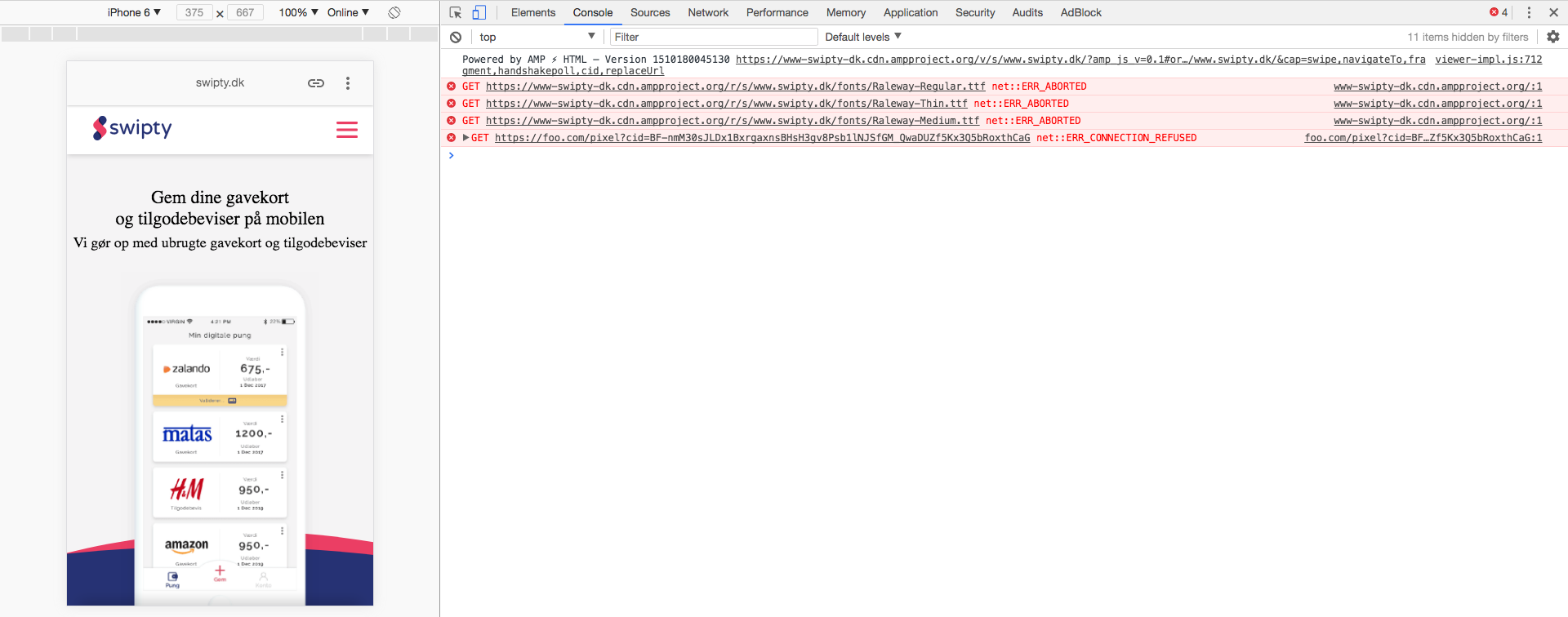Click 'Gem dine gavekort' heading
The width and height of the screenshot is (1568, 617).
[220, 198]
